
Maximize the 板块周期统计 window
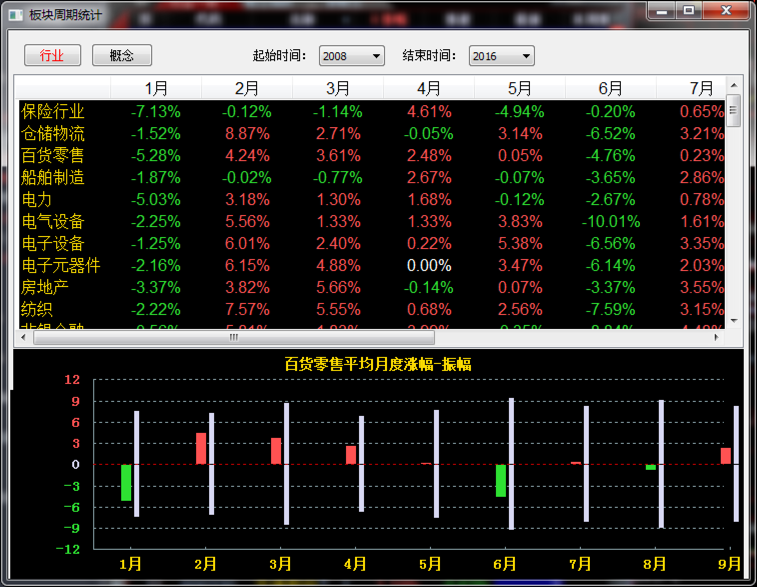[x=688, y=10]
